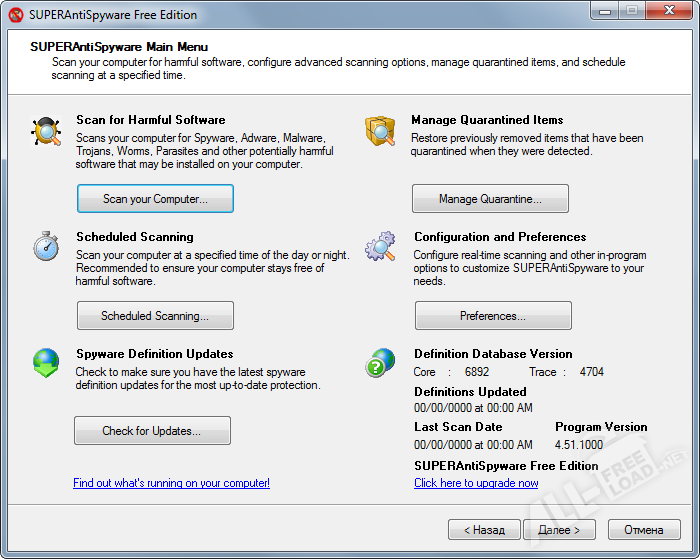
Task: Go back with the Назад button
Action: point(484,529)
